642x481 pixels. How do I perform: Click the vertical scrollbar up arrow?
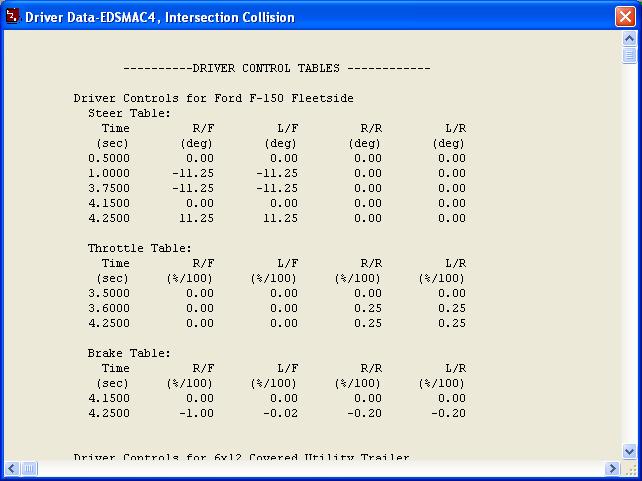tap(629, 41)
